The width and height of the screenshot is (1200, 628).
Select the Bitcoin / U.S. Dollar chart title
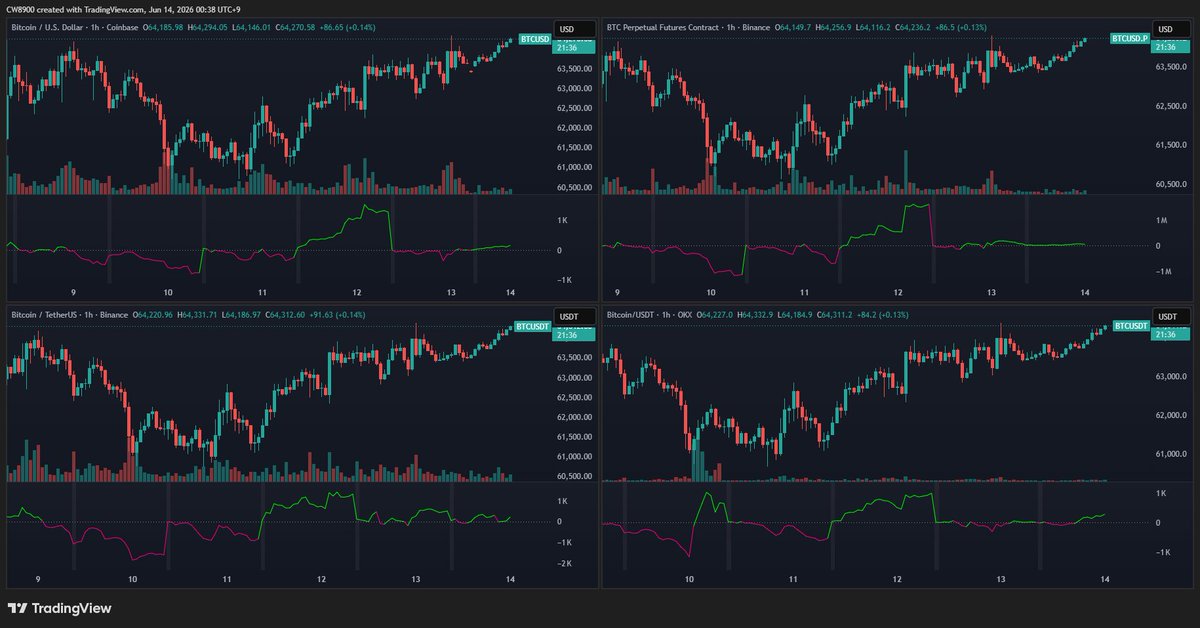pyautogui.click(x=76, y=26)
